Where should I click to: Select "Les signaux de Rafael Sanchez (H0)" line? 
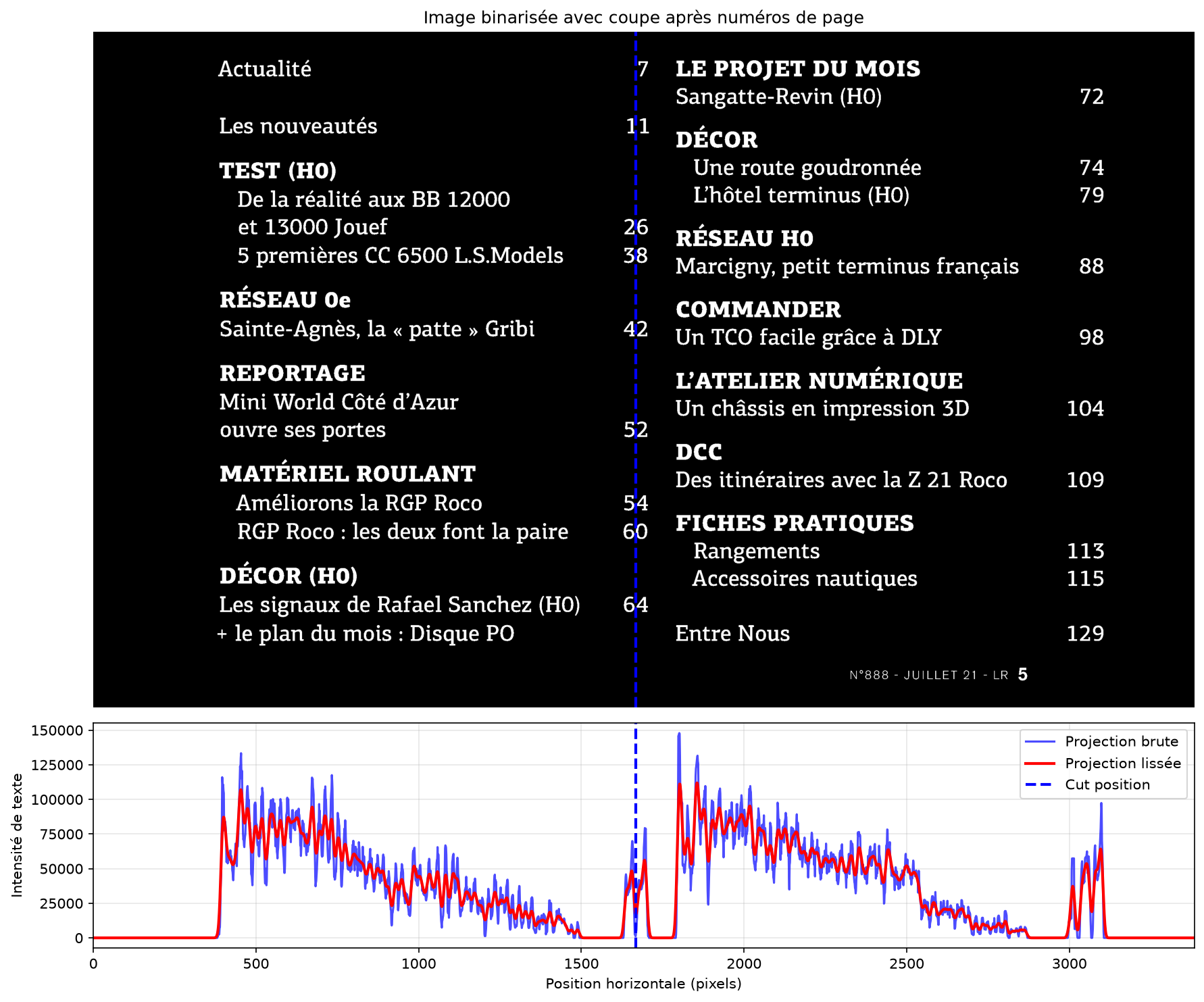pyautogui.click(x=399, y=605)
